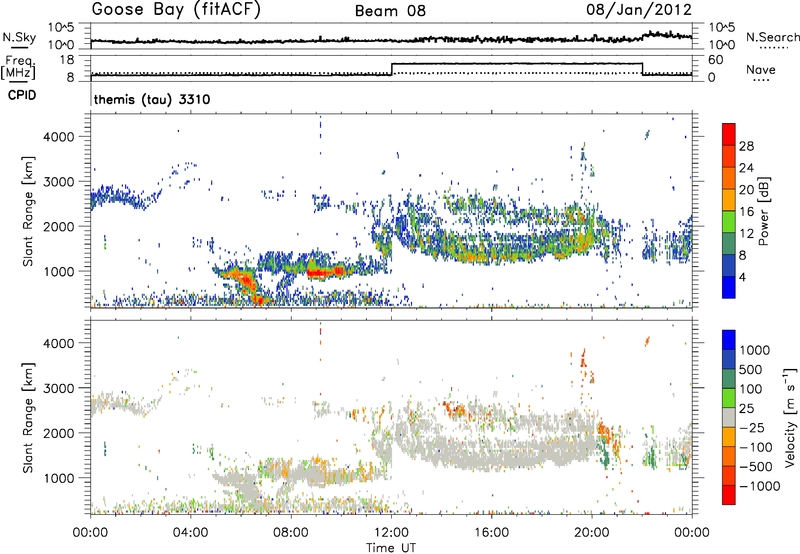800x554 pixels.
Task: Click the power panel 'Slant Range [km]' label
Action: (x=28, y=211)
